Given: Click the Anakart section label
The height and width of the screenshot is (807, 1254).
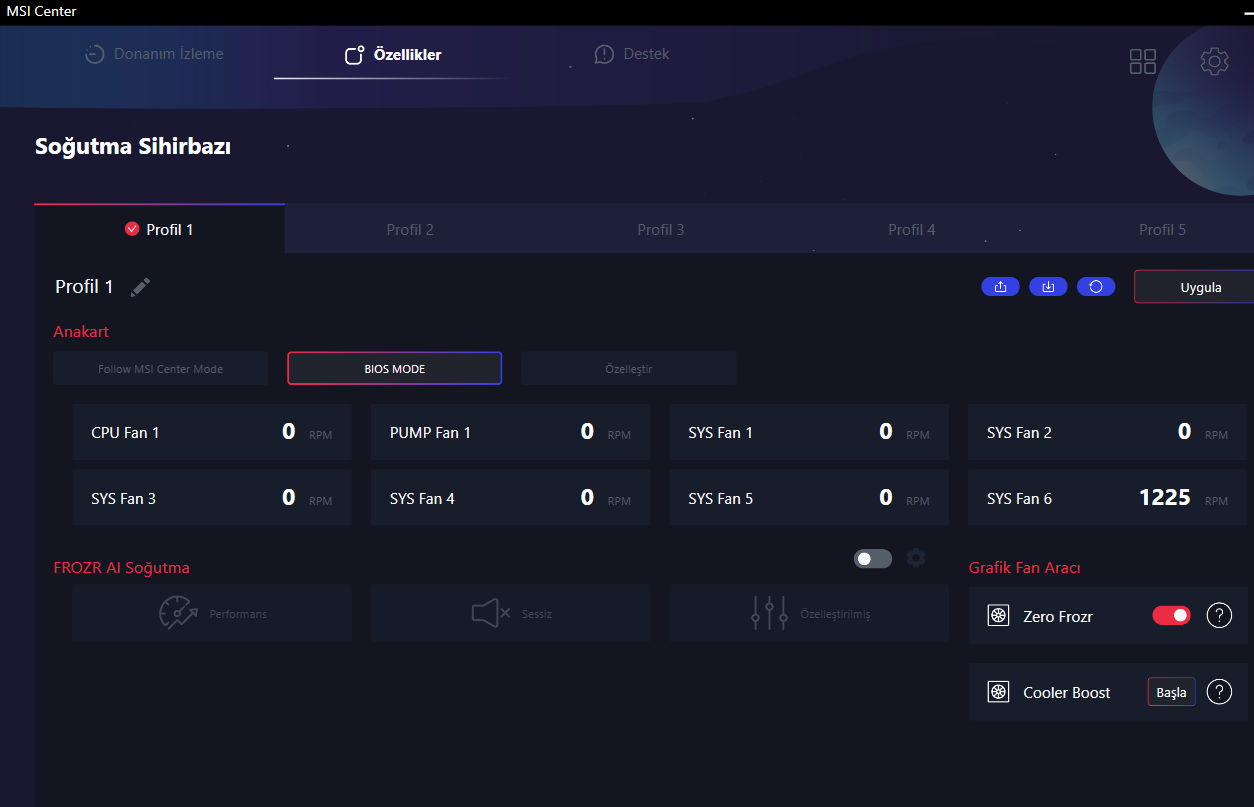Looking at the screenshot, I should tap(81, 331).
